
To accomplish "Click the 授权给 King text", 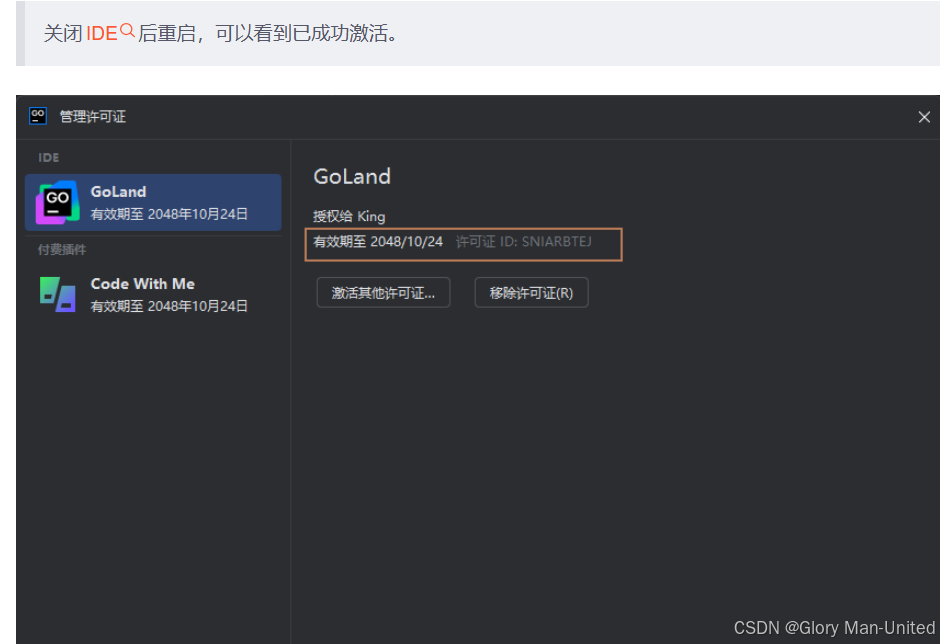I will click(349, 216).
